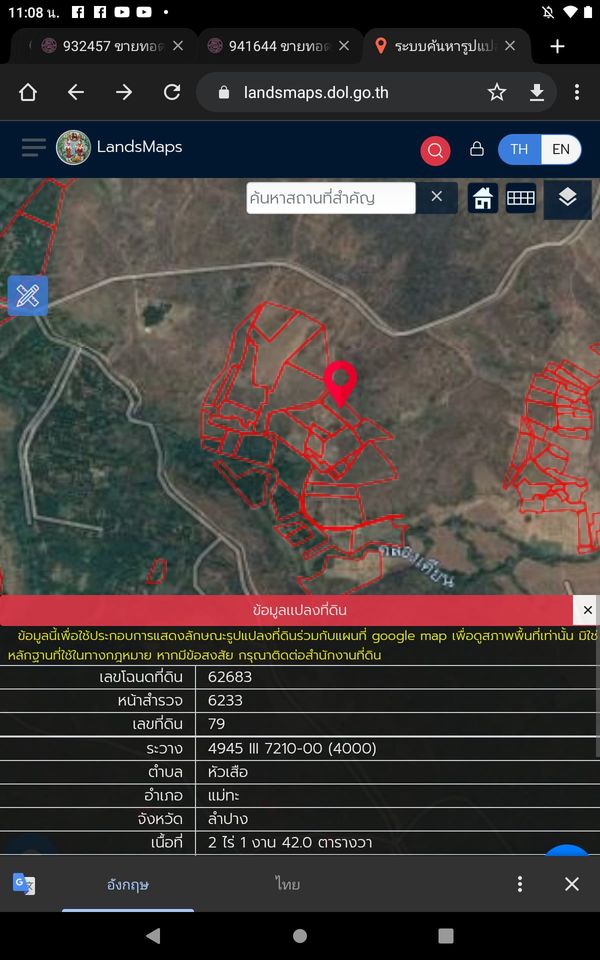
Task: Open the LandsMaps hamburger menu
Action: [33, 148]
